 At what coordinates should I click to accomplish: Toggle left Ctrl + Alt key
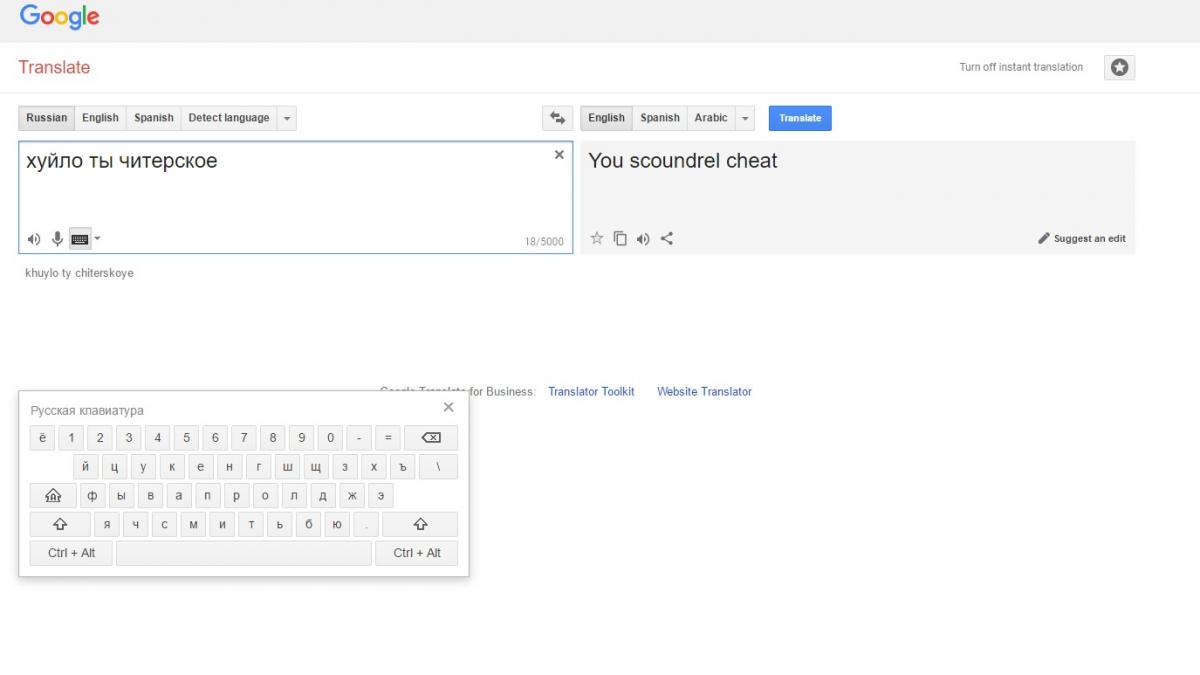(71, 553)
